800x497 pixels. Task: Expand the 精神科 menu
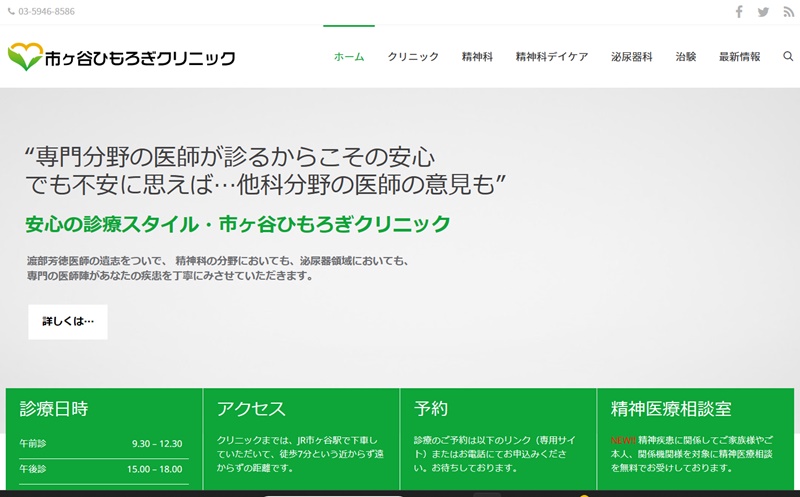tap(477, 57)
